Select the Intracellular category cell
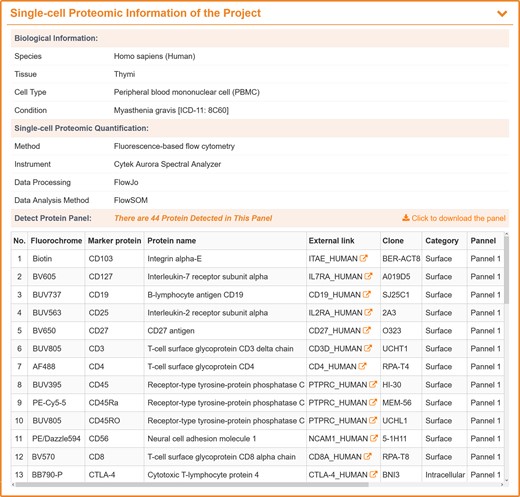This screenshot has height=497, width=520. click(x=445, y=475)
